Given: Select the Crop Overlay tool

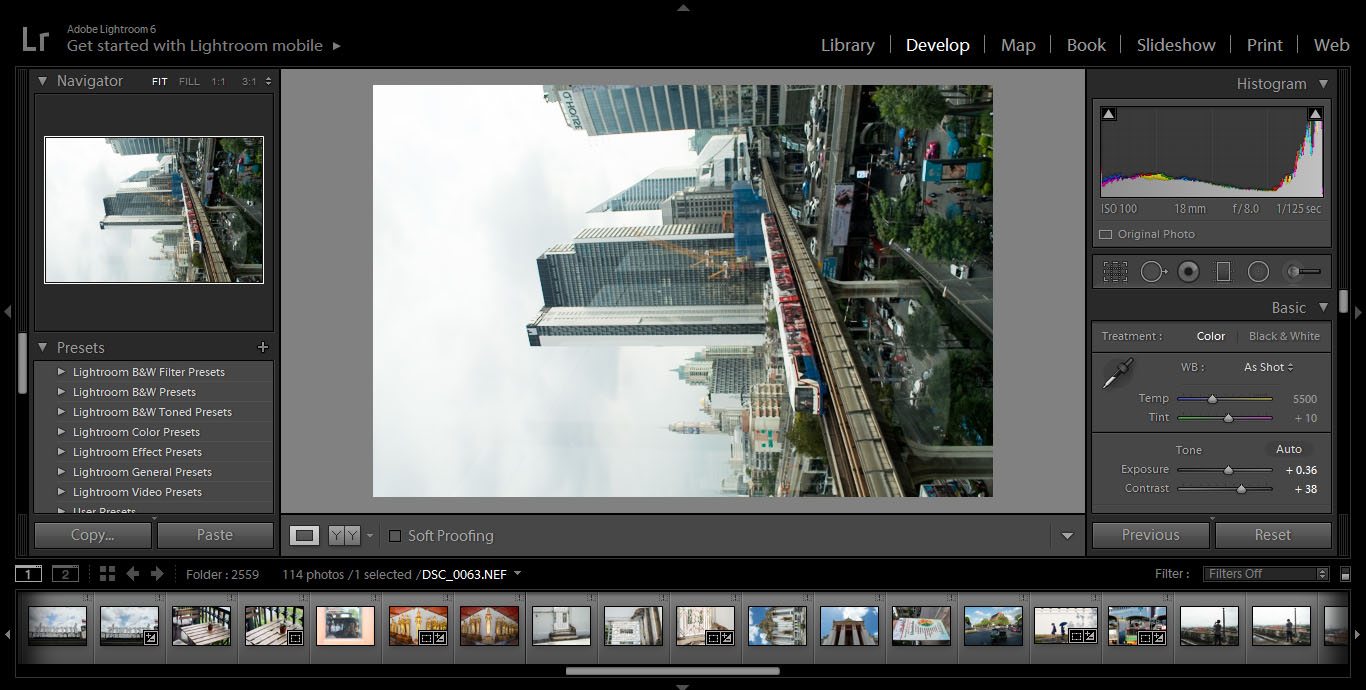Looking at the screenshot, I should coord(1115,270).
